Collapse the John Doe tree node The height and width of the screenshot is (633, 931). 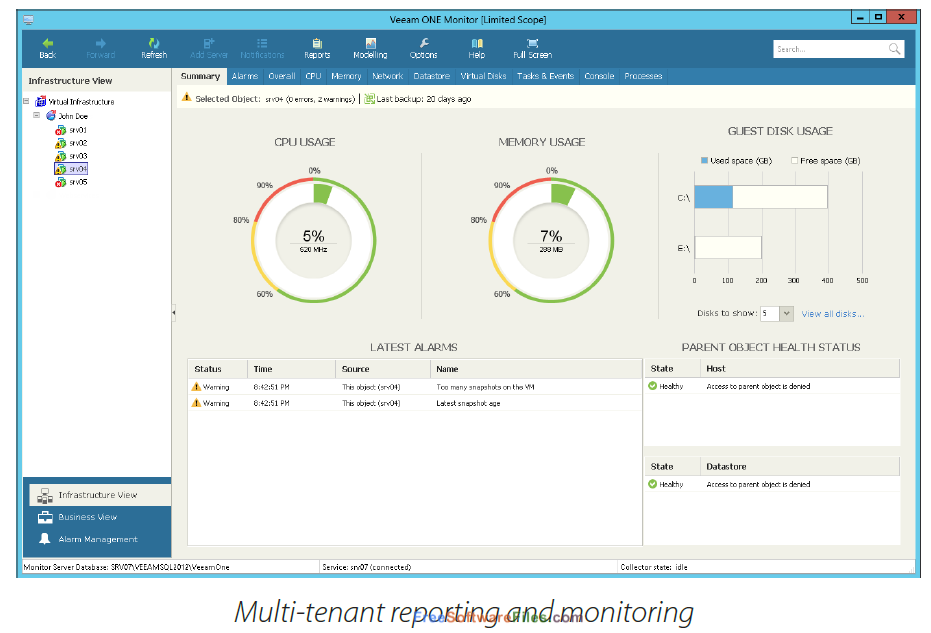tap(37, 115)
